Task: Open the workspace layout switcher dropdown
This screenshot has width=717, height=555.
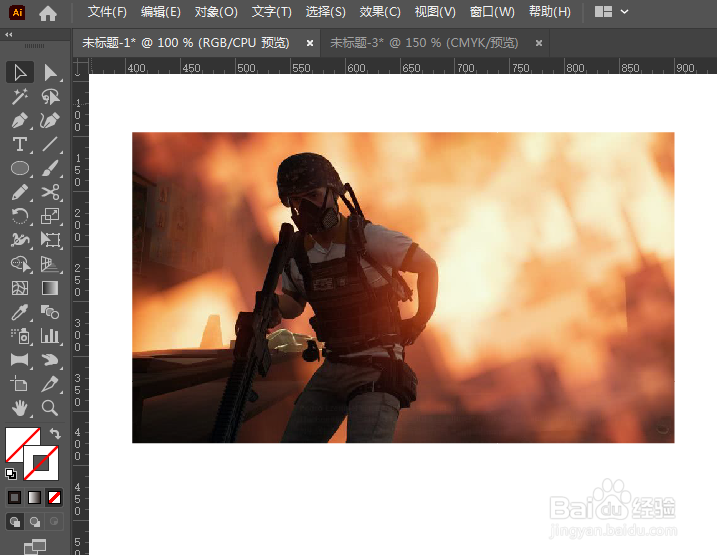Action: [612, 12]
